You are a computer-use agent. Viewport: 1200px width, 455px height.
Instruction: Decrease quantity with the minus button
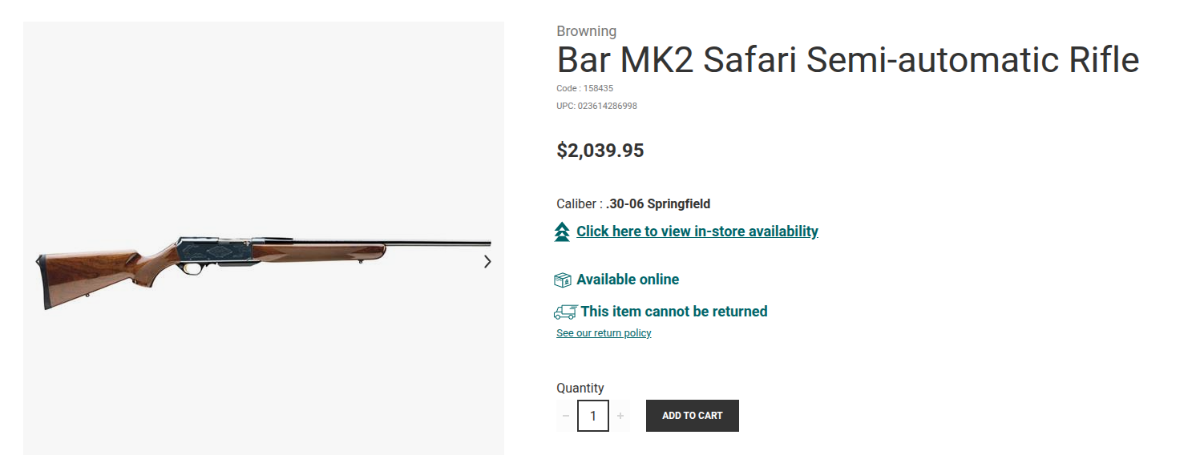click(x=566, y=416)
